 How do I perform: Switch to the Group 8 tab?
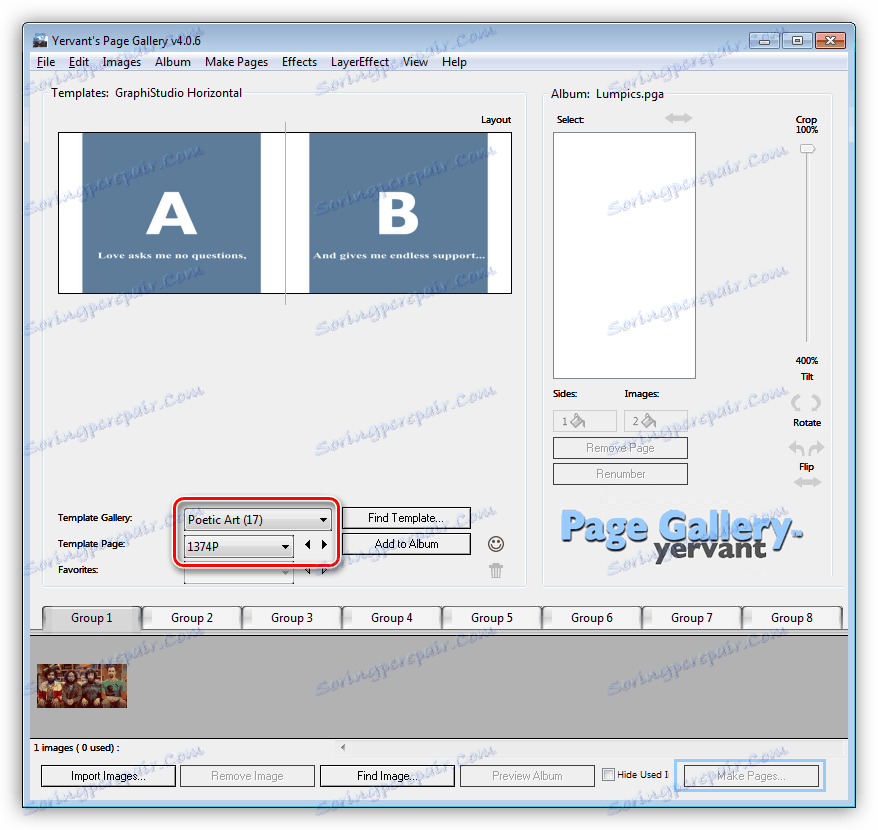(x=792, y=618)
